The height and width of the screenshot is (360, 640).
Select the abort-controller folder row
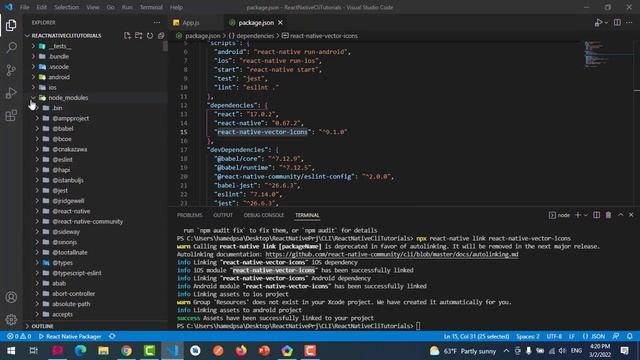(95, 293)
